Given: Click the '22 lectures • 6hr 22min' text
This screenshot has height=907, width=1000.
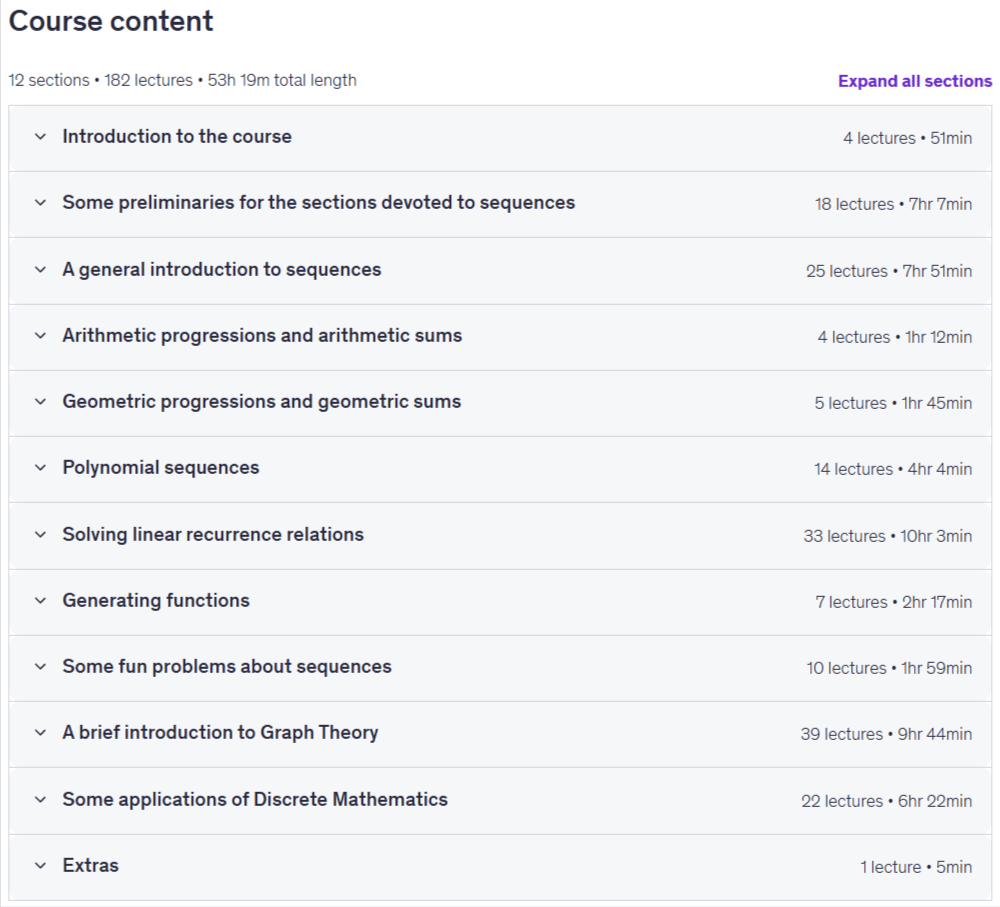Looking at the screenshot, I should pos(886,801).
